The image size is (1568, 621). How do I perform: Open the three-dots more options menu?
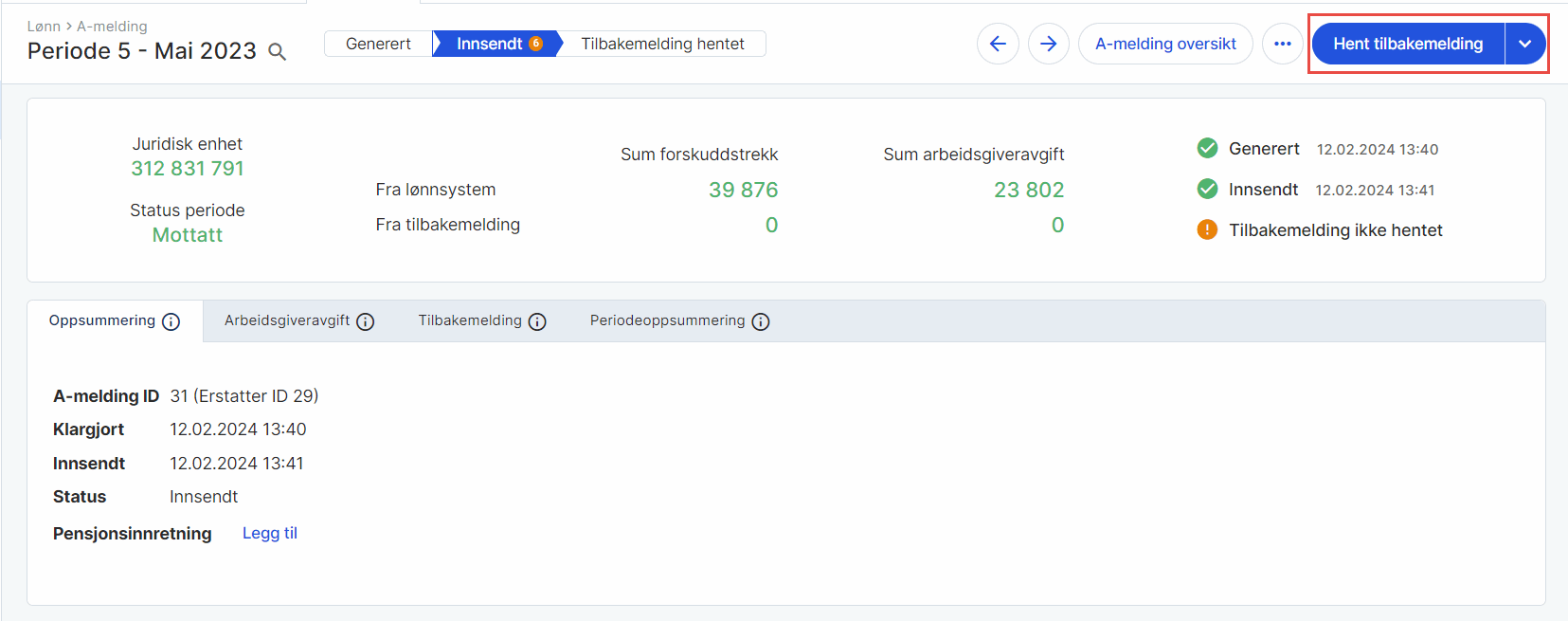point(1282,44)
